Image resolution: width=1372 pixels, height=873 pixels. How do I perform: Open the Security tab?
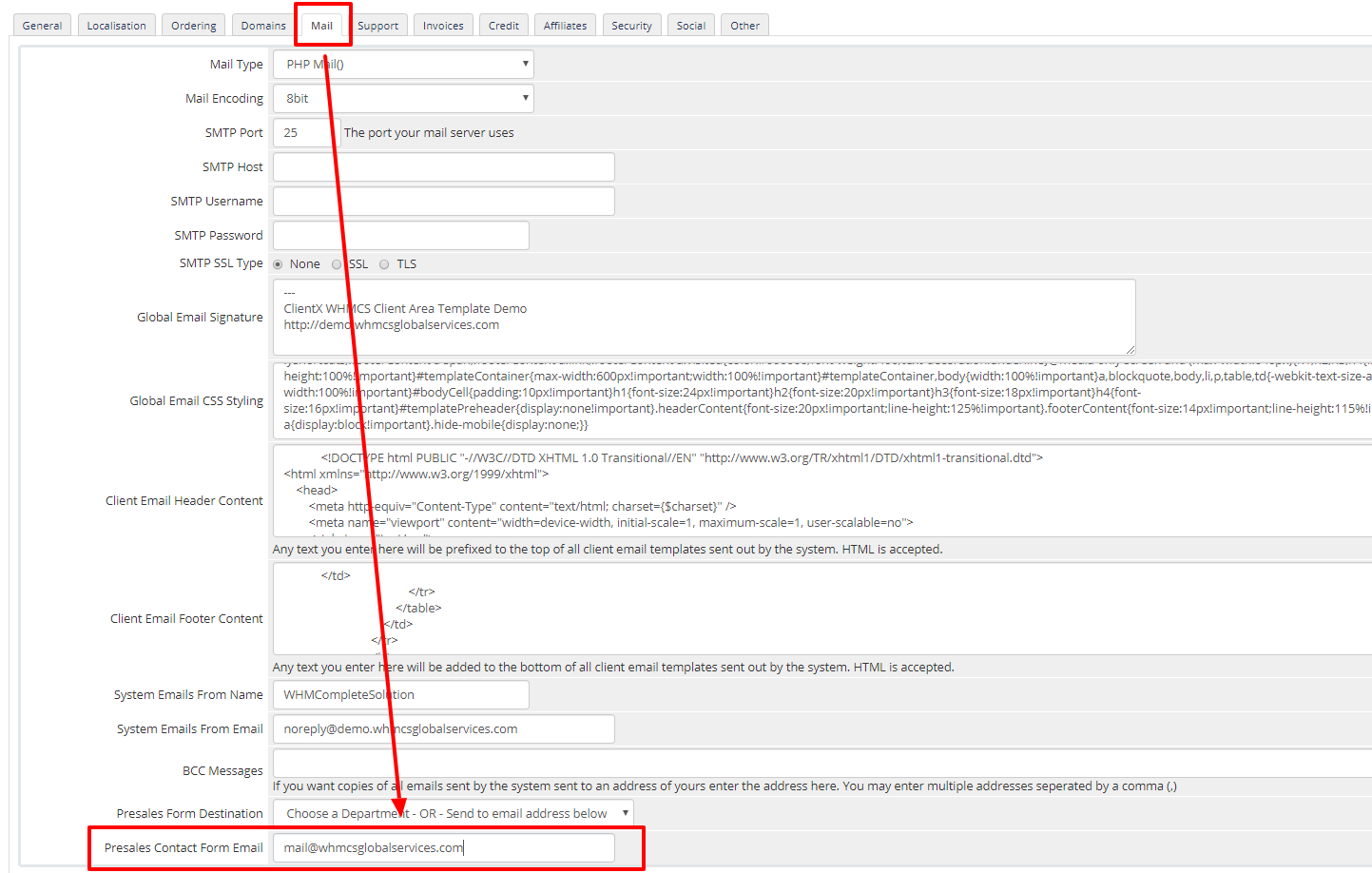coord(631,26)
